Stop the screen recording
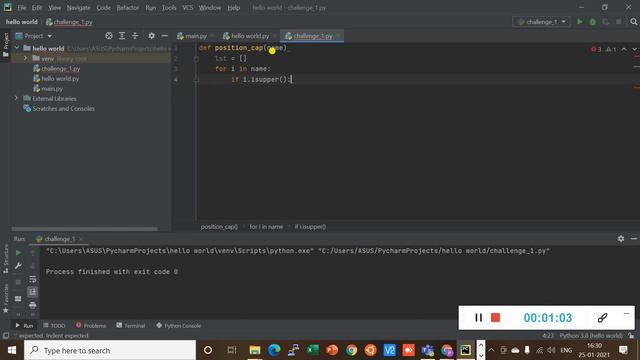 [496, 317]
